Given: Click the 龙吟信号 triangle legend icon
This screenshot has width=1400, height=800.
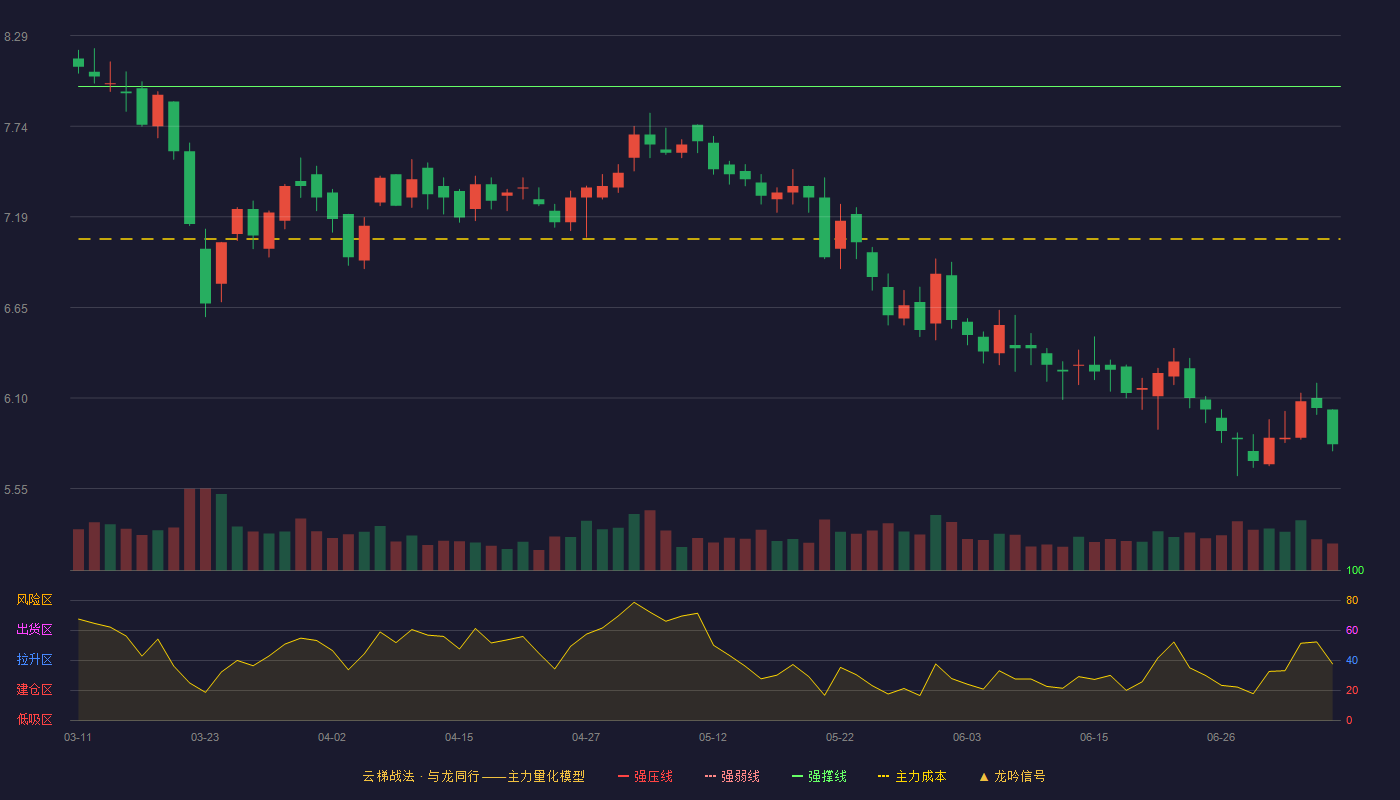Looking at the screenshot, I should click(x=984, y=776).
